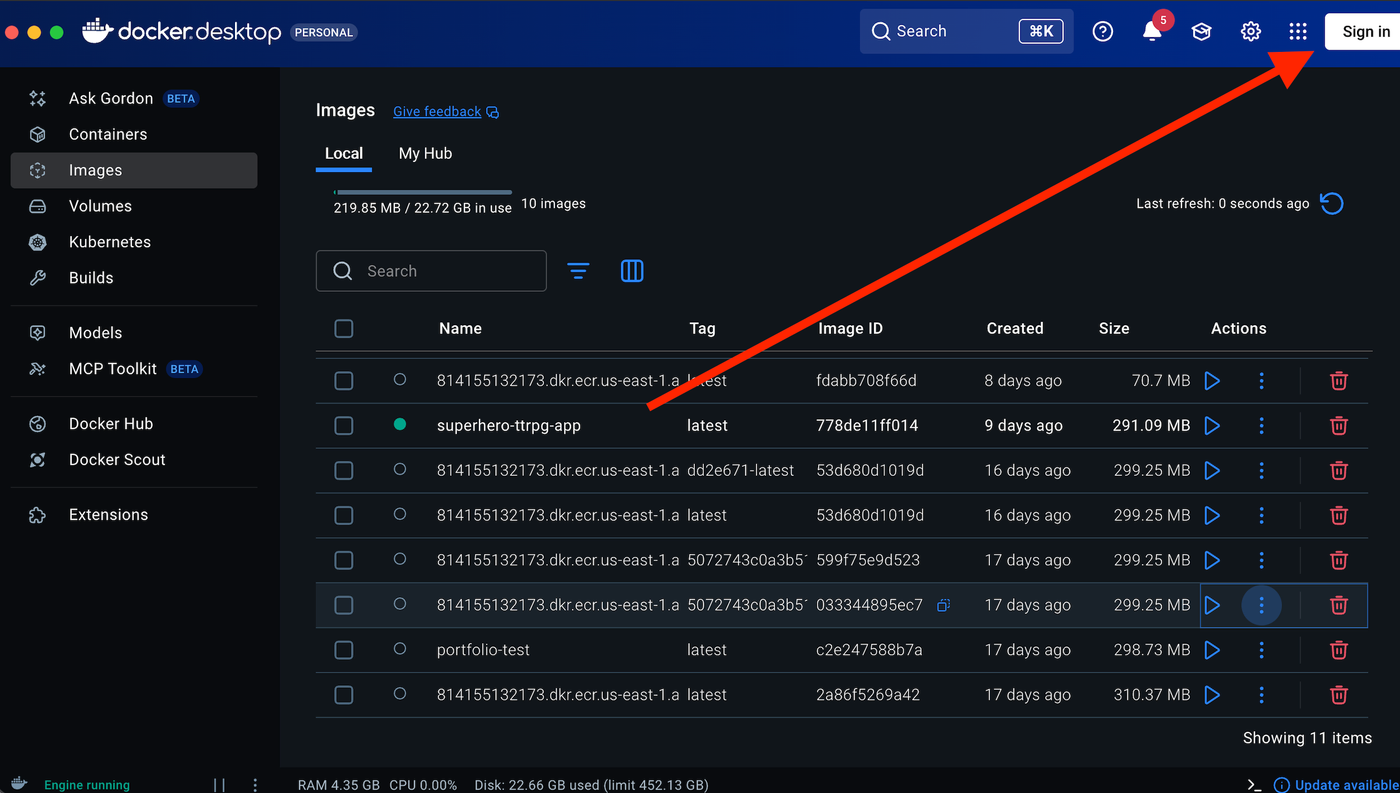Image resolution: width=1400 pixels, height=793 pixels.
Task: Open the manage columns icon
Action: [632, 271]
